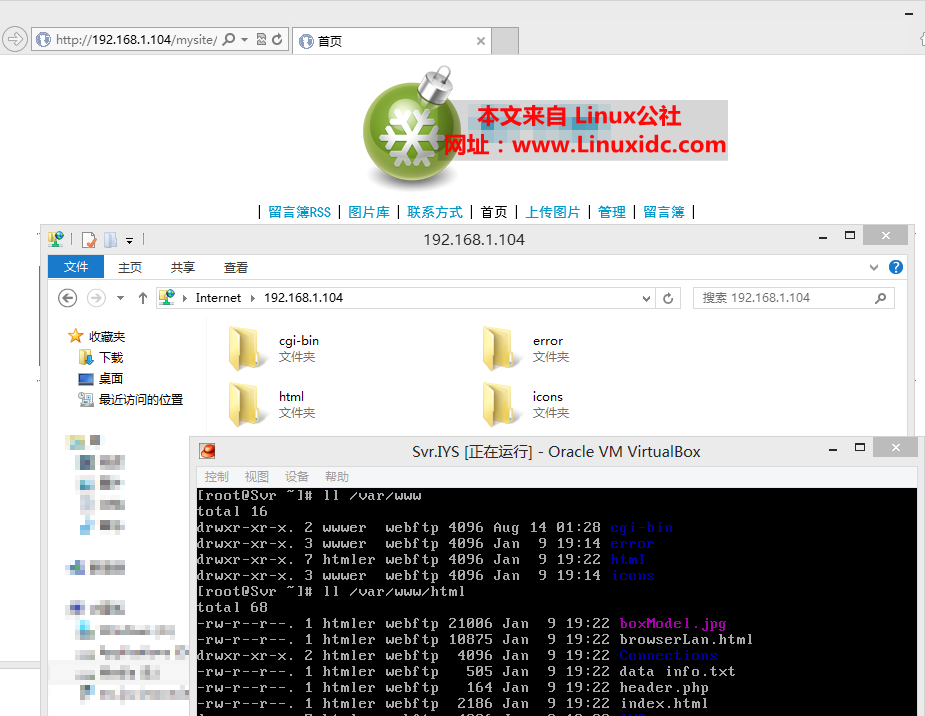Navigate up one level with Explorer's up arrow
The height and width of the screenshot is (716, 925).
(x=143, y=297)
